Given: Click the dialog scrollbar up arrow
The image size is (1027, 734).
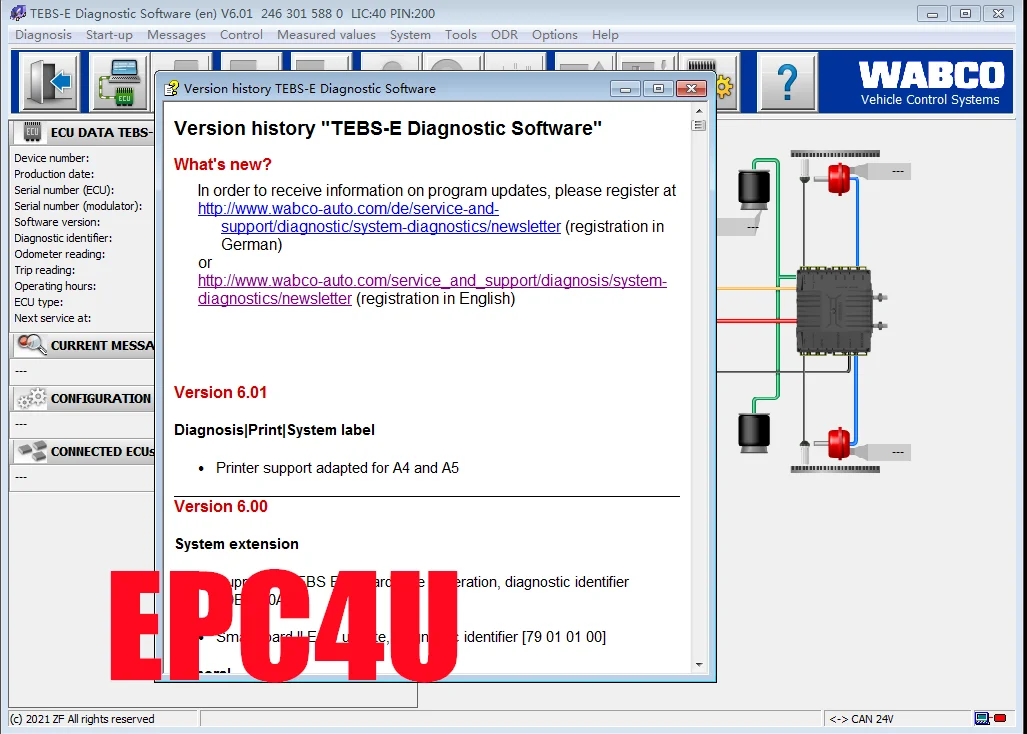Looking at the screenshot, I should (x=699, y=111).
